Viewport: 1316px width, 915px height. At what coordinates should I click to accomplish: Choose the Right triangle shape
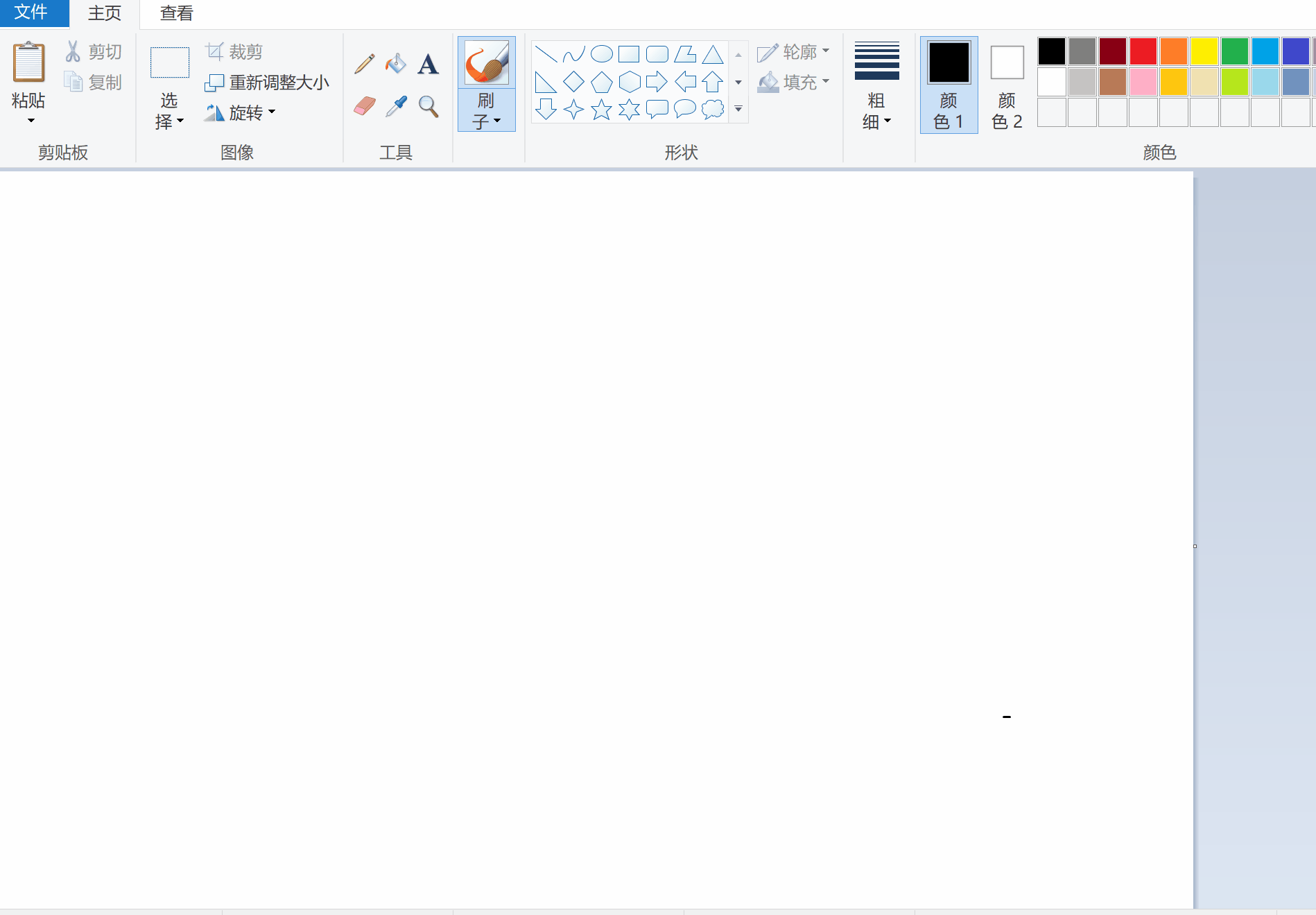tap(546, 82)
